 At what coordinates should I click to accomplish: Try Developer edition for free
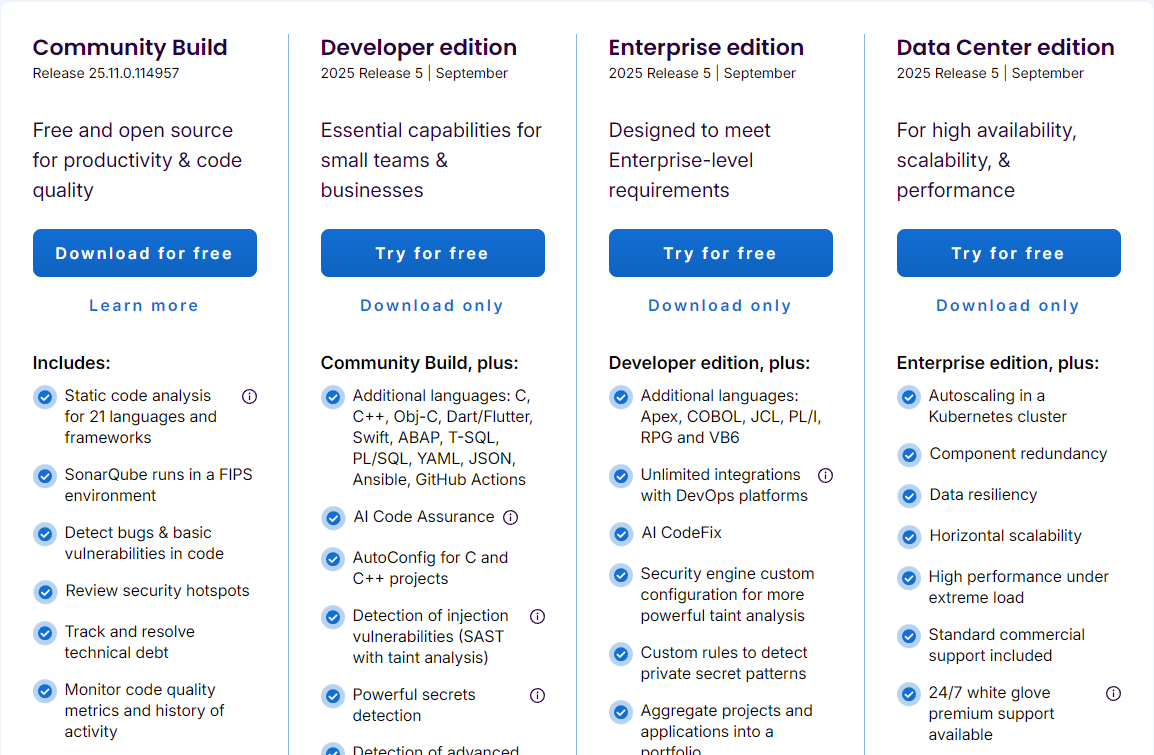[x=432, y=253]
